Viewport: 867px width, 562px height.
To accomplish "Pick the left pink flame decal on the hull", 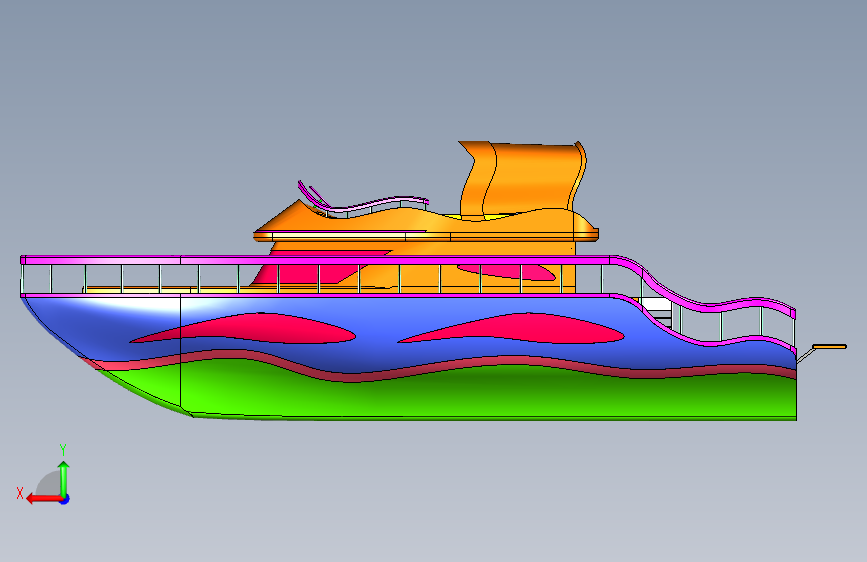I will point(243,329).
